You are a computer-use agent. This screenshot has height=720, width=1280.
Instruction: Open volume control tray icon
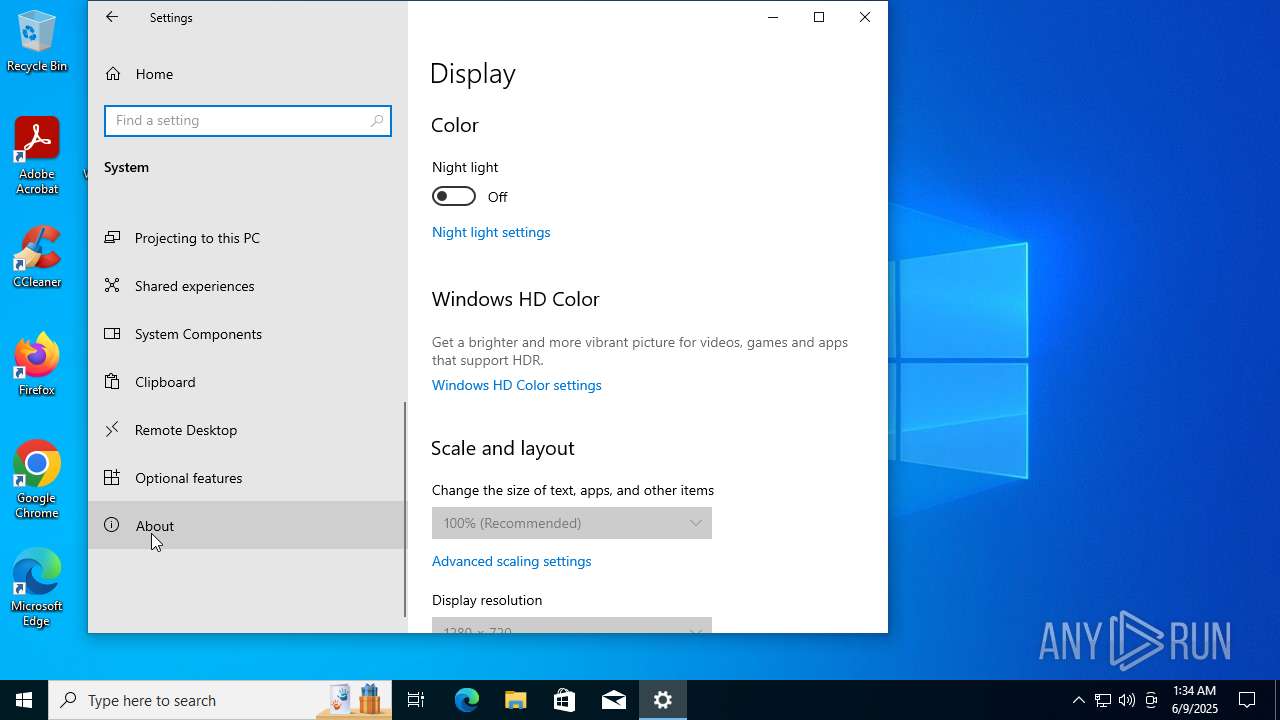pos(1127,700)
